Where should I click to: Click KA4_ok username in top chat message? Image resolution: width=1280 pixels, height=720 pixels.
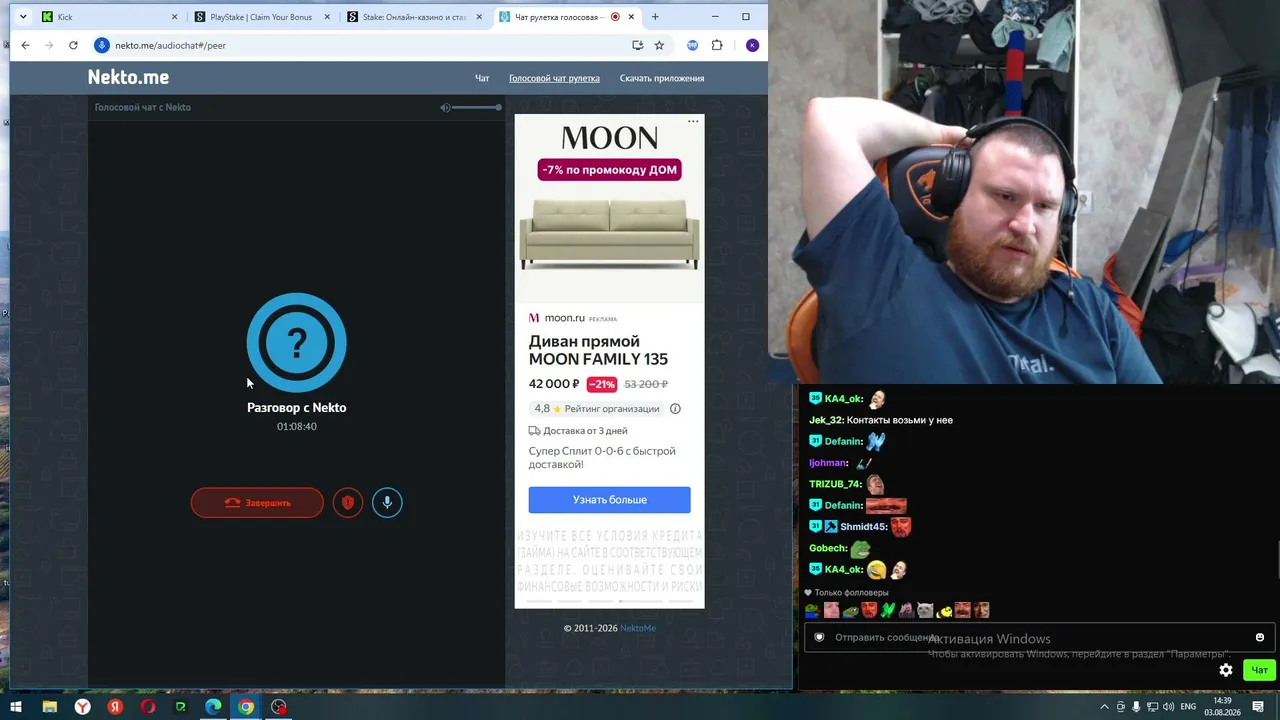click(844, 399)
